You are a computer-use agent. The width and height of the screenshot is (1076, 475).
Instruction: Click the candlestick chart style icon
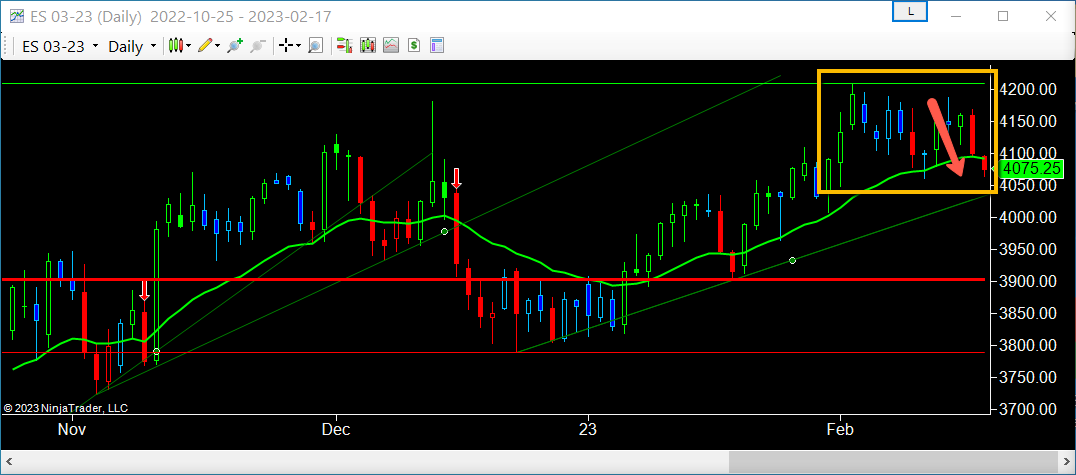click(176, 46)
